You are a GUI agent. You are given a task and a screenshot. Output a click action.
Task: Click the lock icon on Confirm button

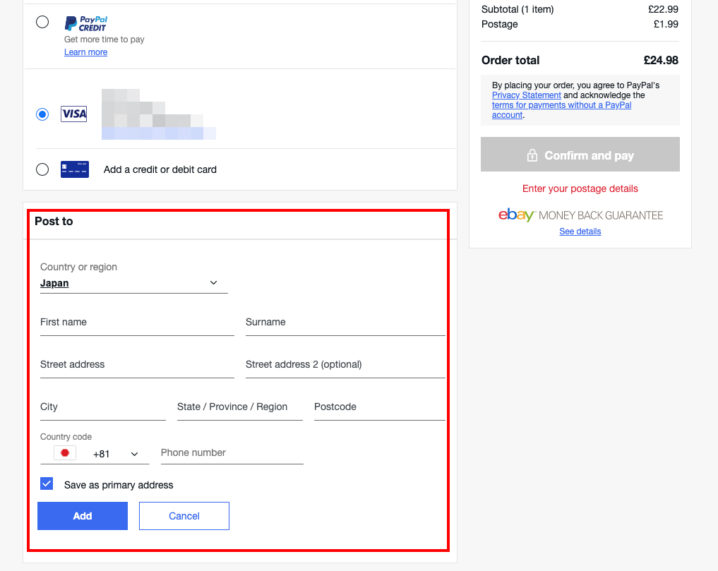pos(532,156)
